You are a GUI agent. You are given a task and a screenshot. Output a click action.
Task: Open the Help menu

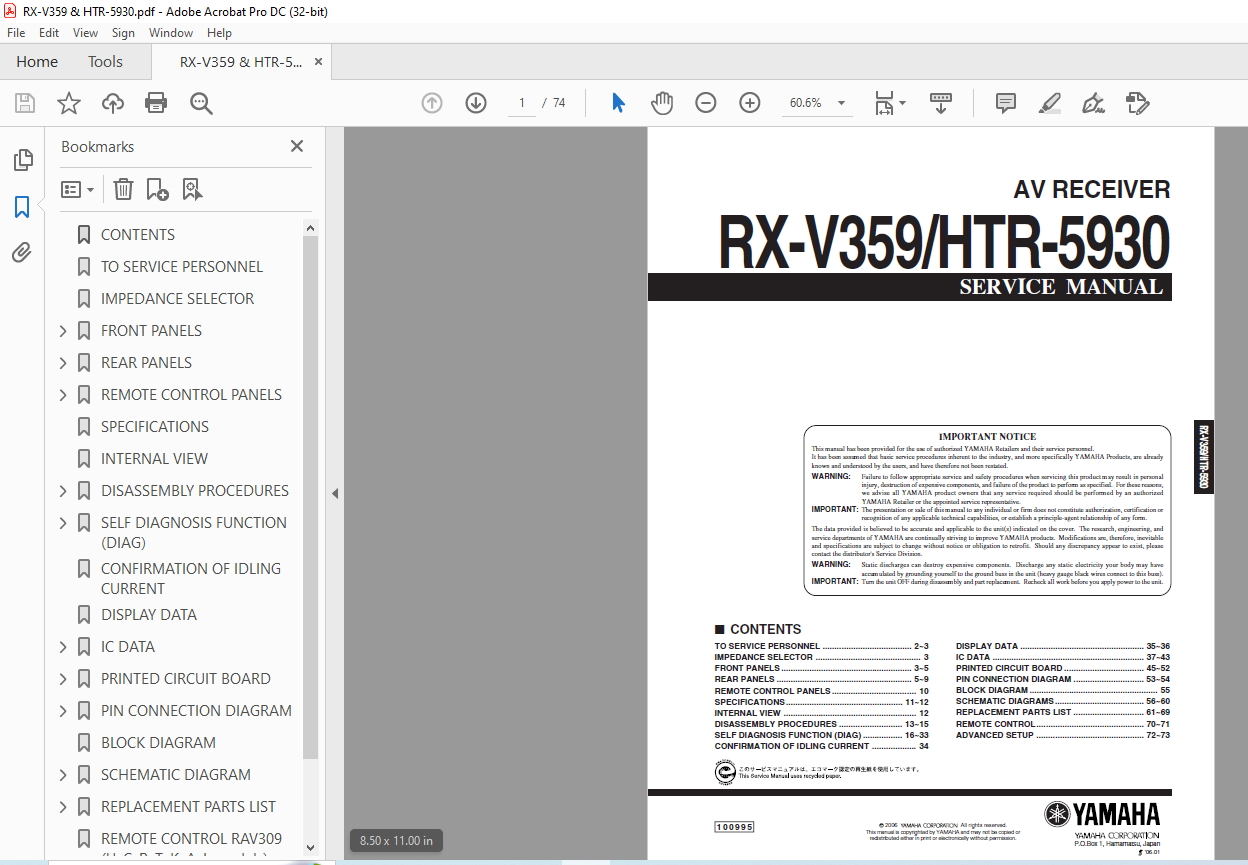(x=219, y=33)
